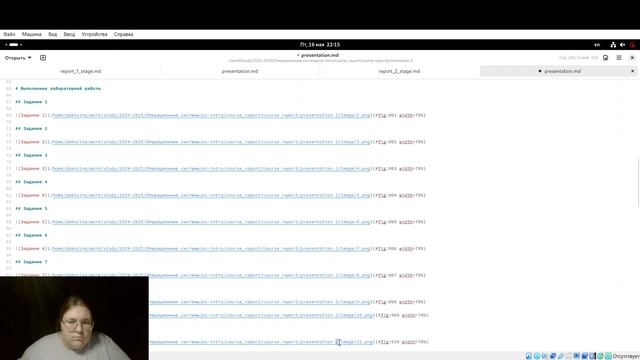Open the Устройства menu
The height and width of the screenshot is (360, 640).
click(94, 34)
